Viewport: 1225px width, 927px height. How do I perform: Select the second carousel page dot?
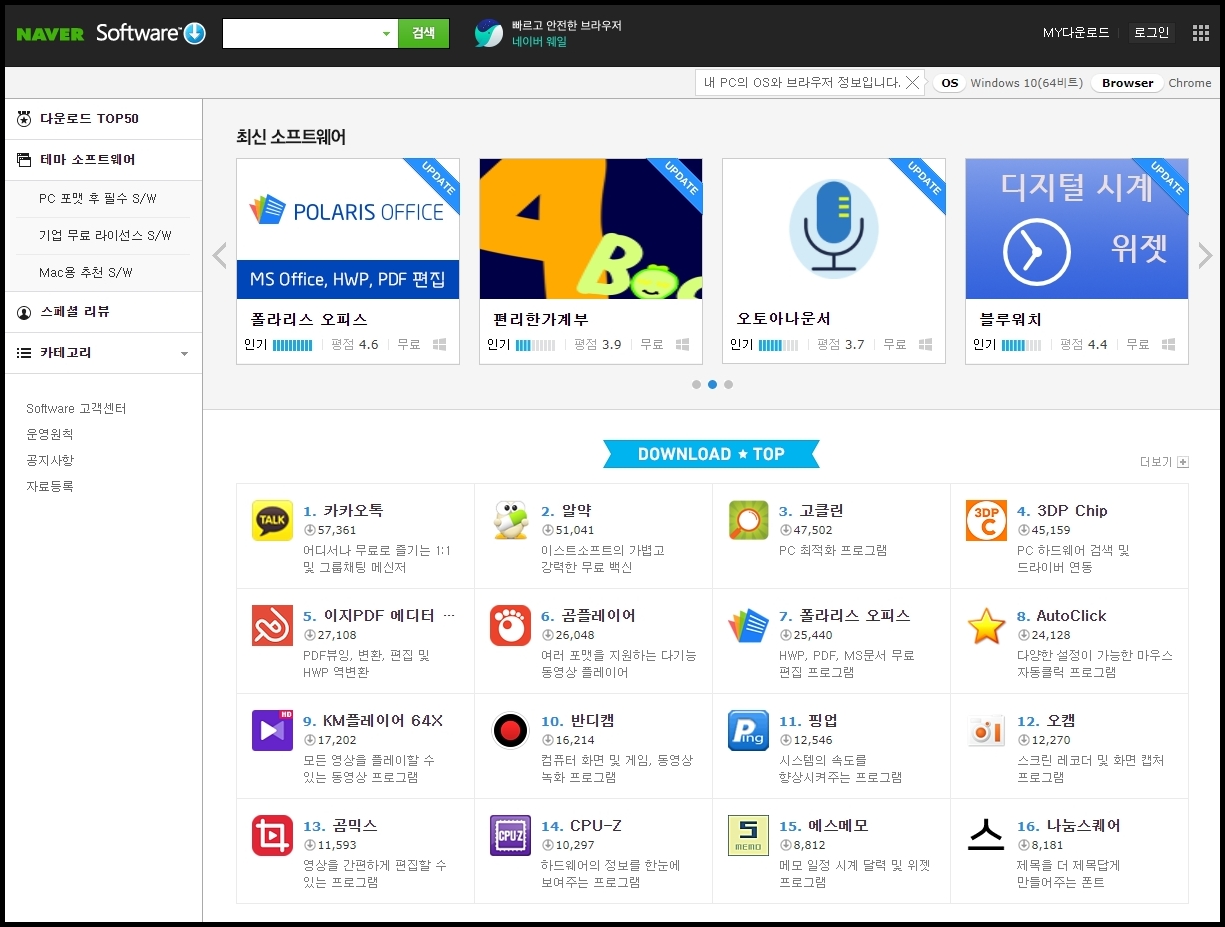tap(712, 384)
